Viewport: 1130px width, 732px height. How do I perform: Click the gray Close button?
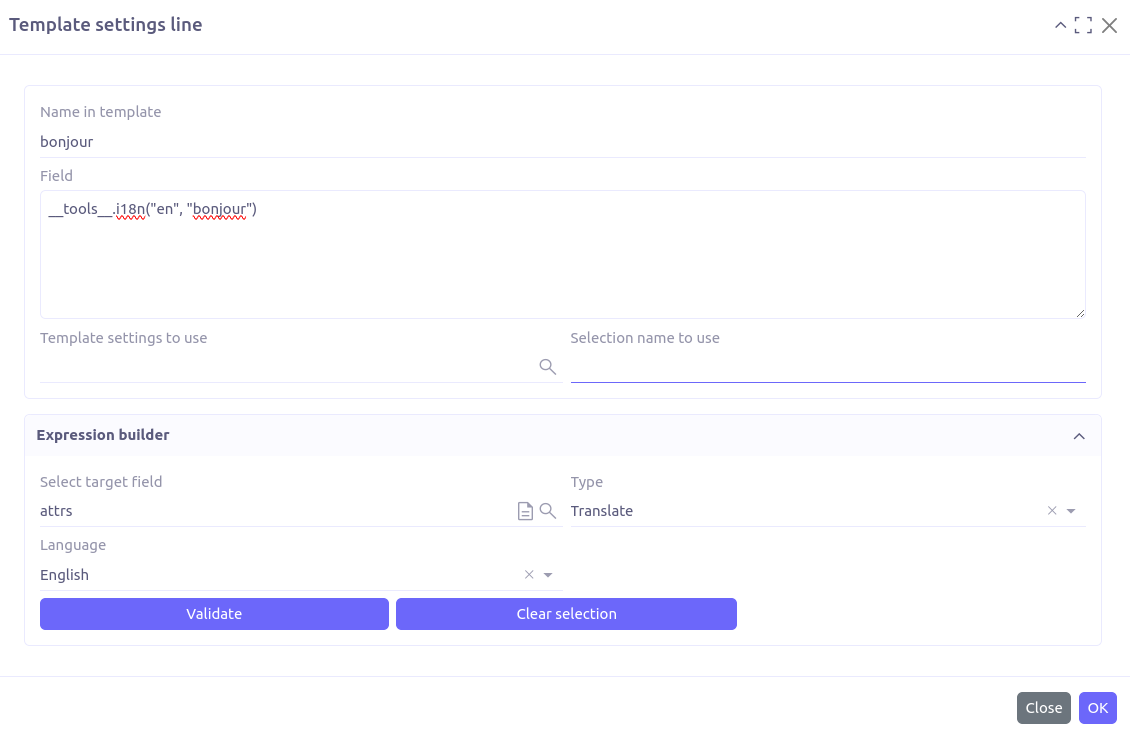(1043, 708)
